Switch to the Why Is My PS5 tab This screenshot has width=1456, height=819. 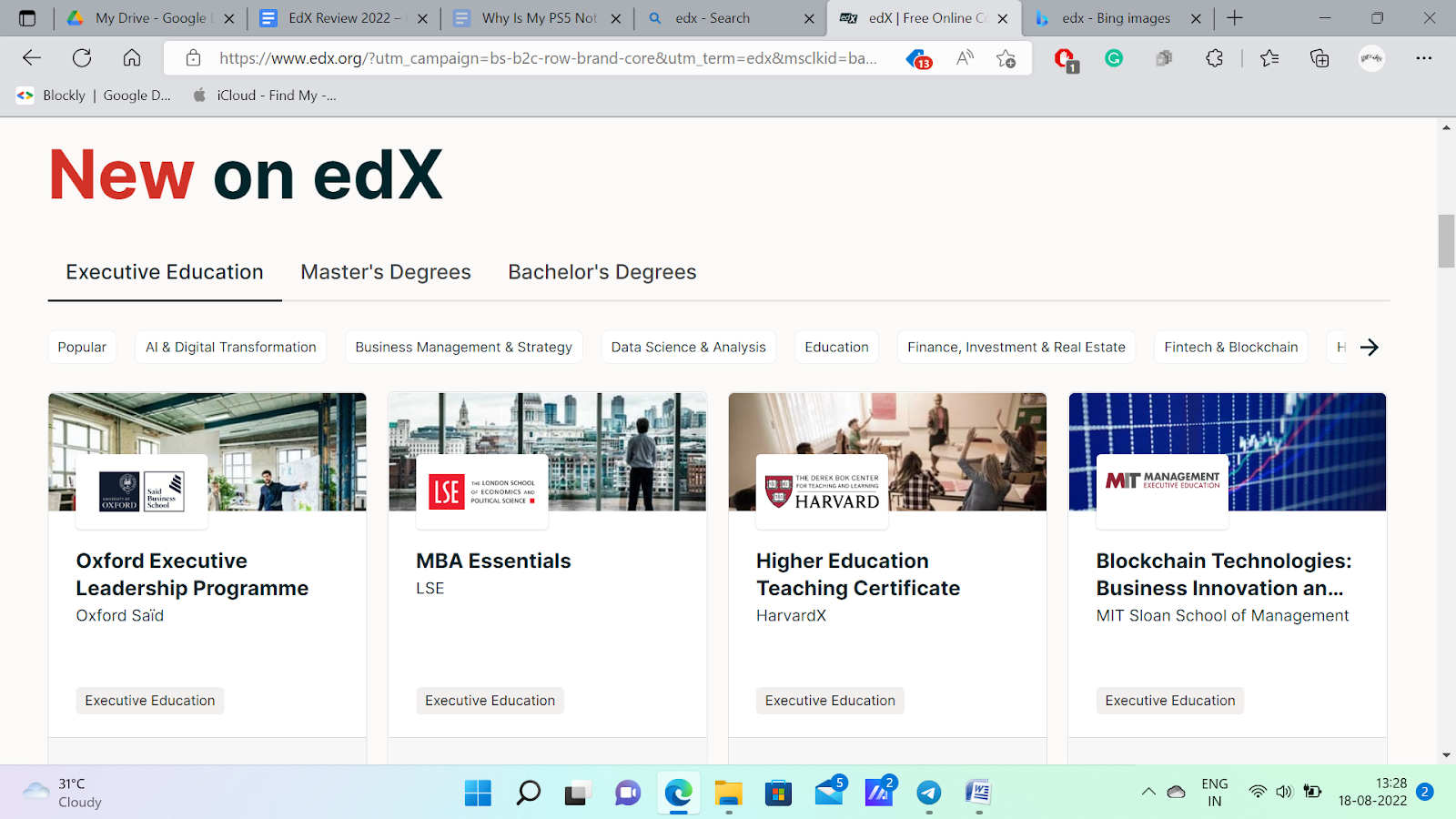[538, 18]
